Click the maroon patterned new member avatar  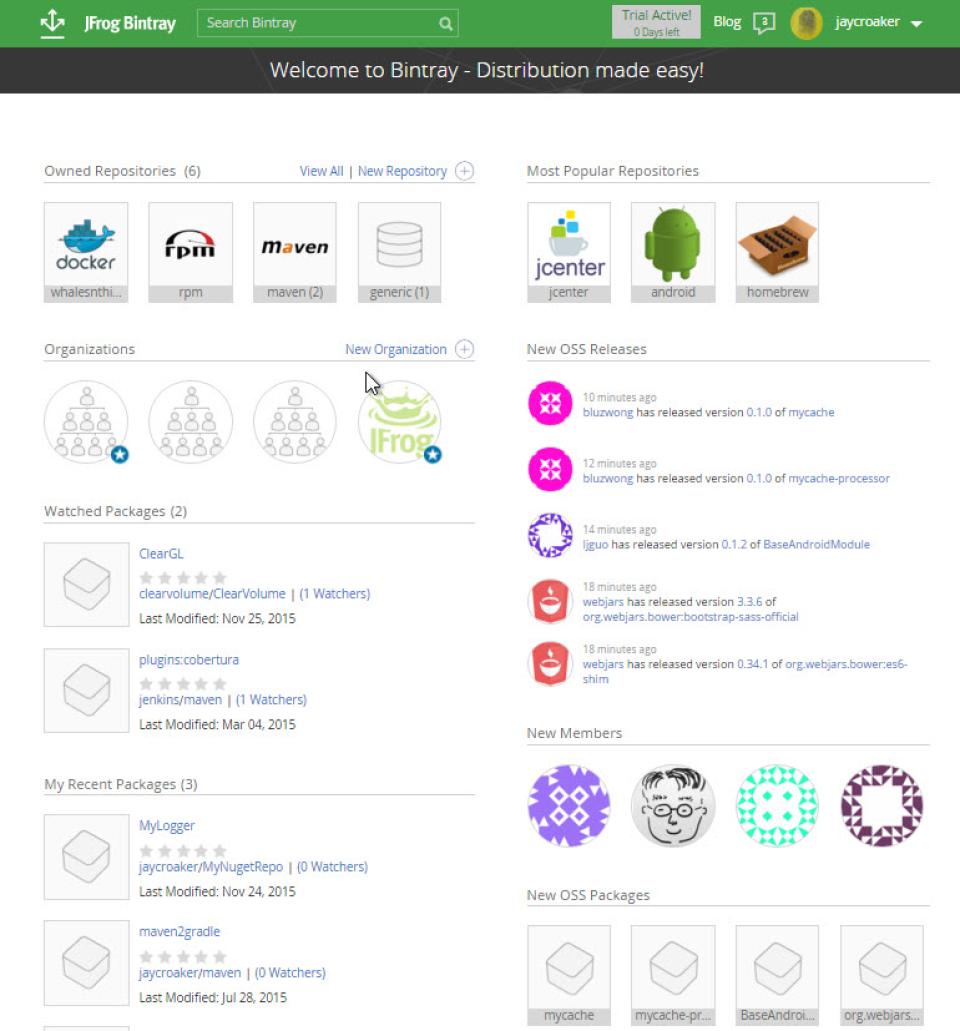[882, 805]
